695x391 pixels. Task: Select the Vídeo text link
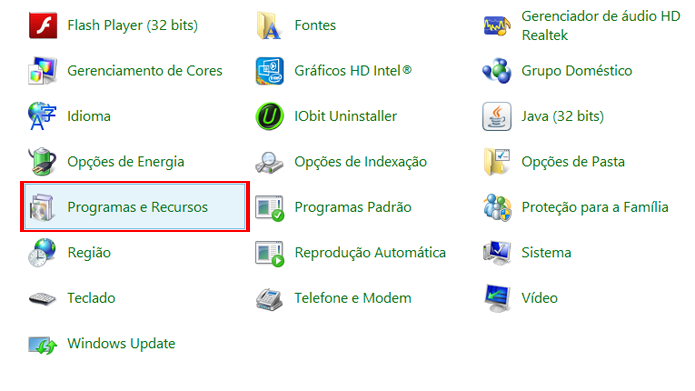point(539,298)
